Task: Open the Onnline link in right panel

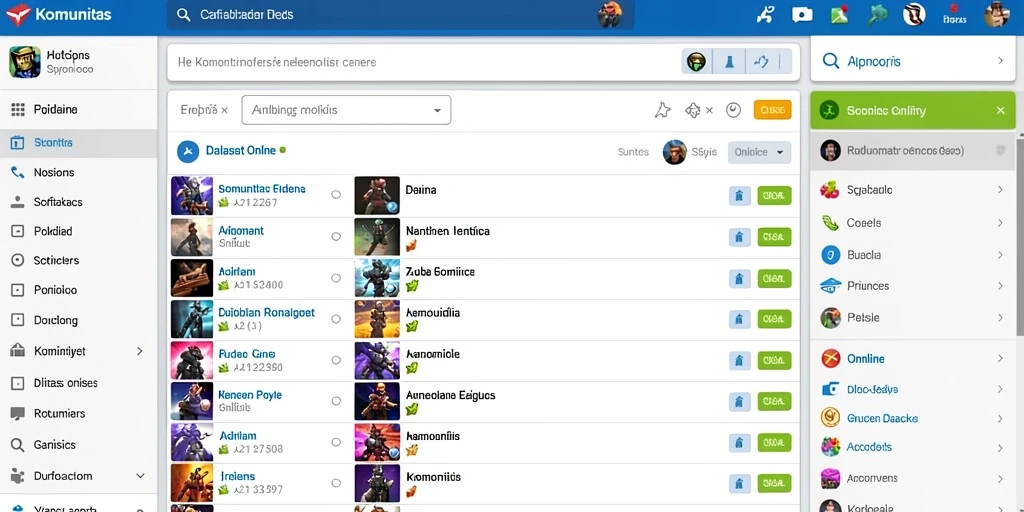Action: click(865, 359)
